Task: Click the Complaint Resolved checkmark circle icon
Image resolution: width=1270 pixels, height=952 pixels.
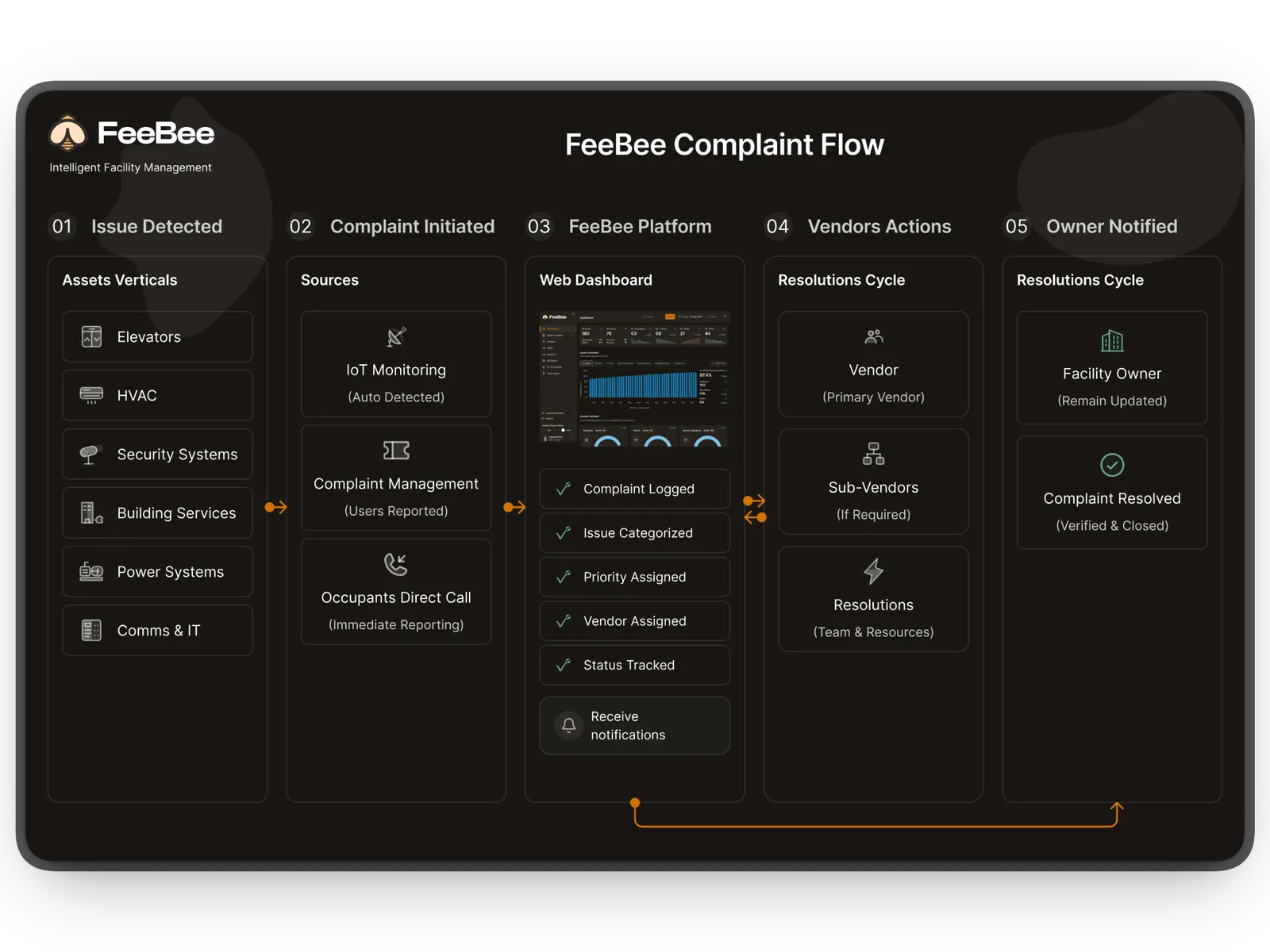Action: coord(1112,465)
